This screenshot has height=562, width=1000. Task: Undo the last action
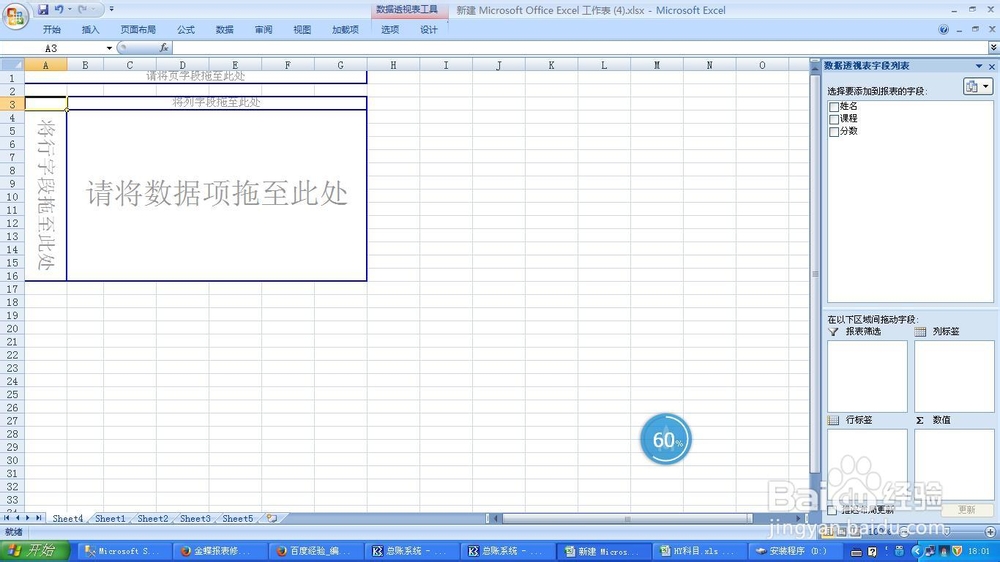pyautogui.click(x=59, y=10)
